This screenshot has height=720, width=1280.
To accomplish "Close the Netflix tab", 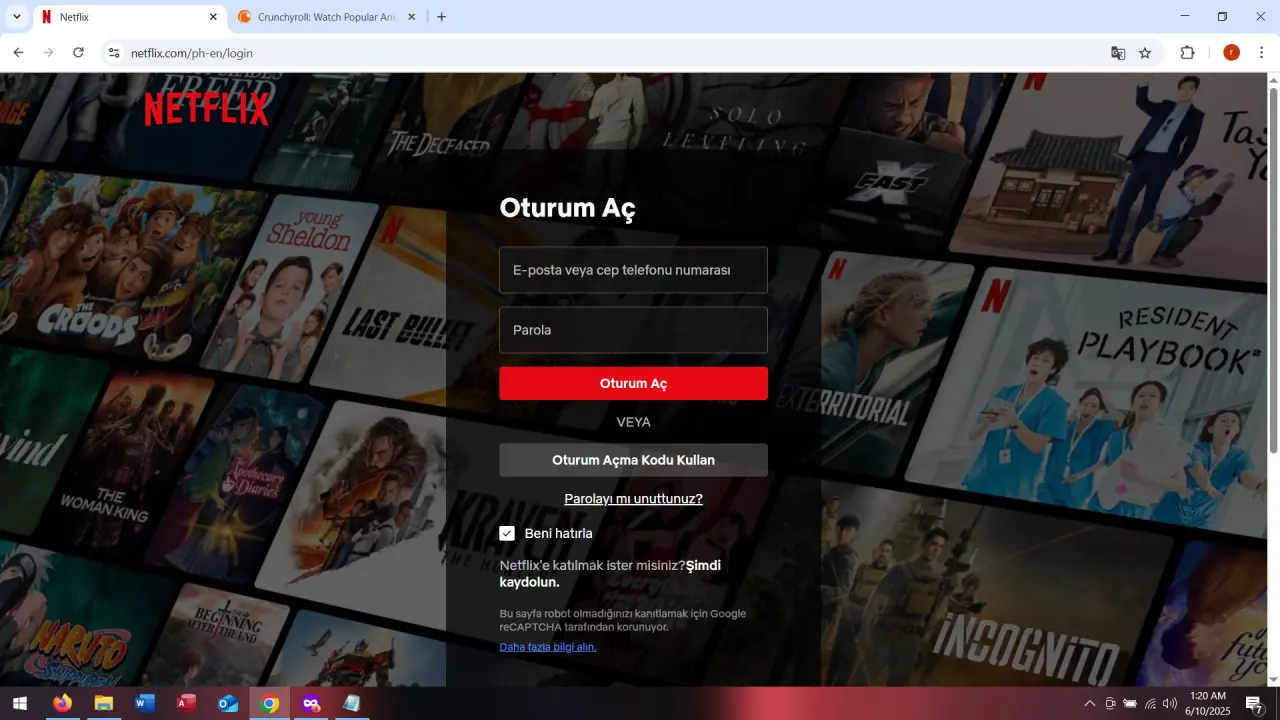I will point(213,17).
